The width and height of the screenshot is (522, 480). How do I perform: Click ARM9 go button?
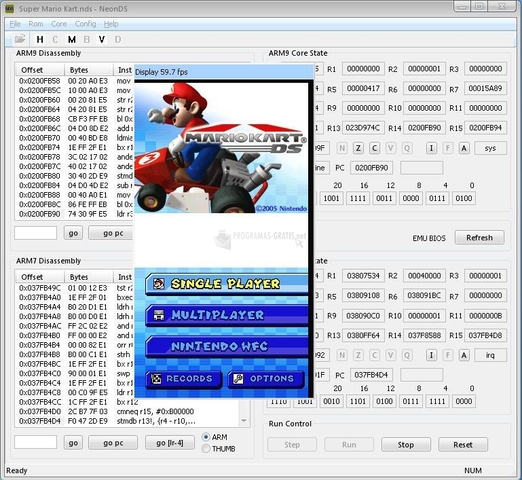[x=73, y=233]
